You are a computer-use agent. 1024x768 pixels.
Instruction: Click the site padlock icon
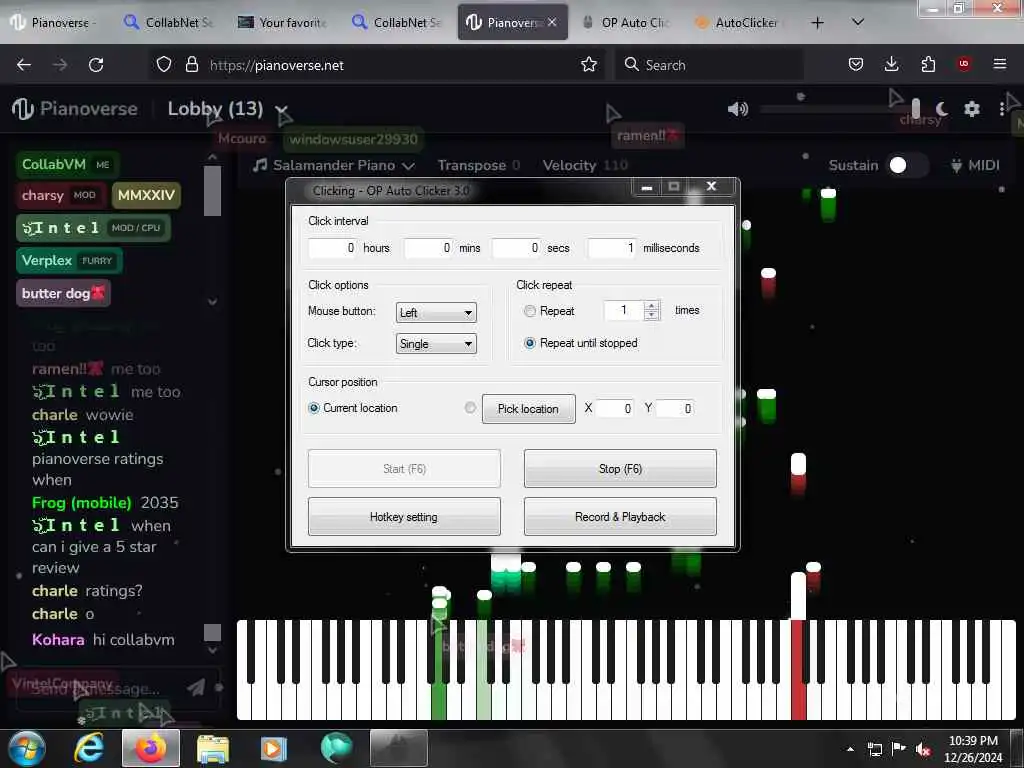tap(191, 65)
